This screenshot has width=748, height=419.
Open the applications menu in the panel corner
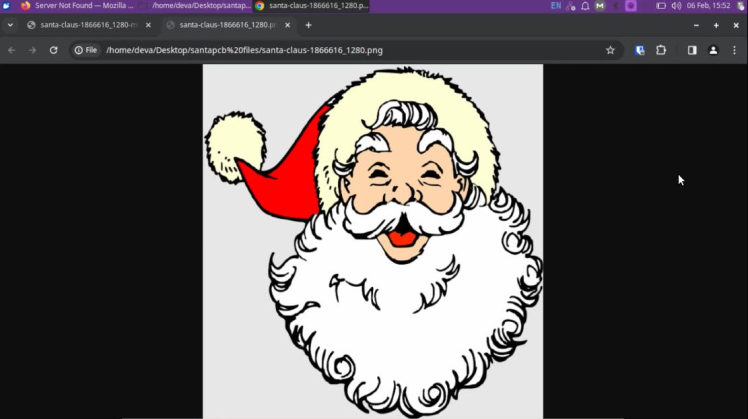click(x=6, y=6)
